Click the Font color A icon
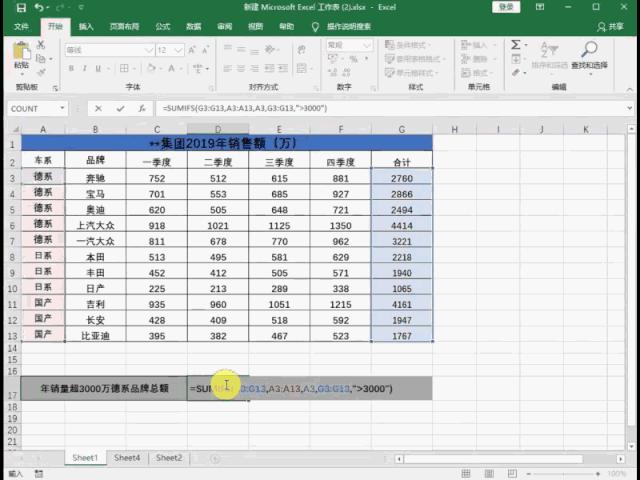The height and width of the screenshot is (480, 640). (172, 68)
